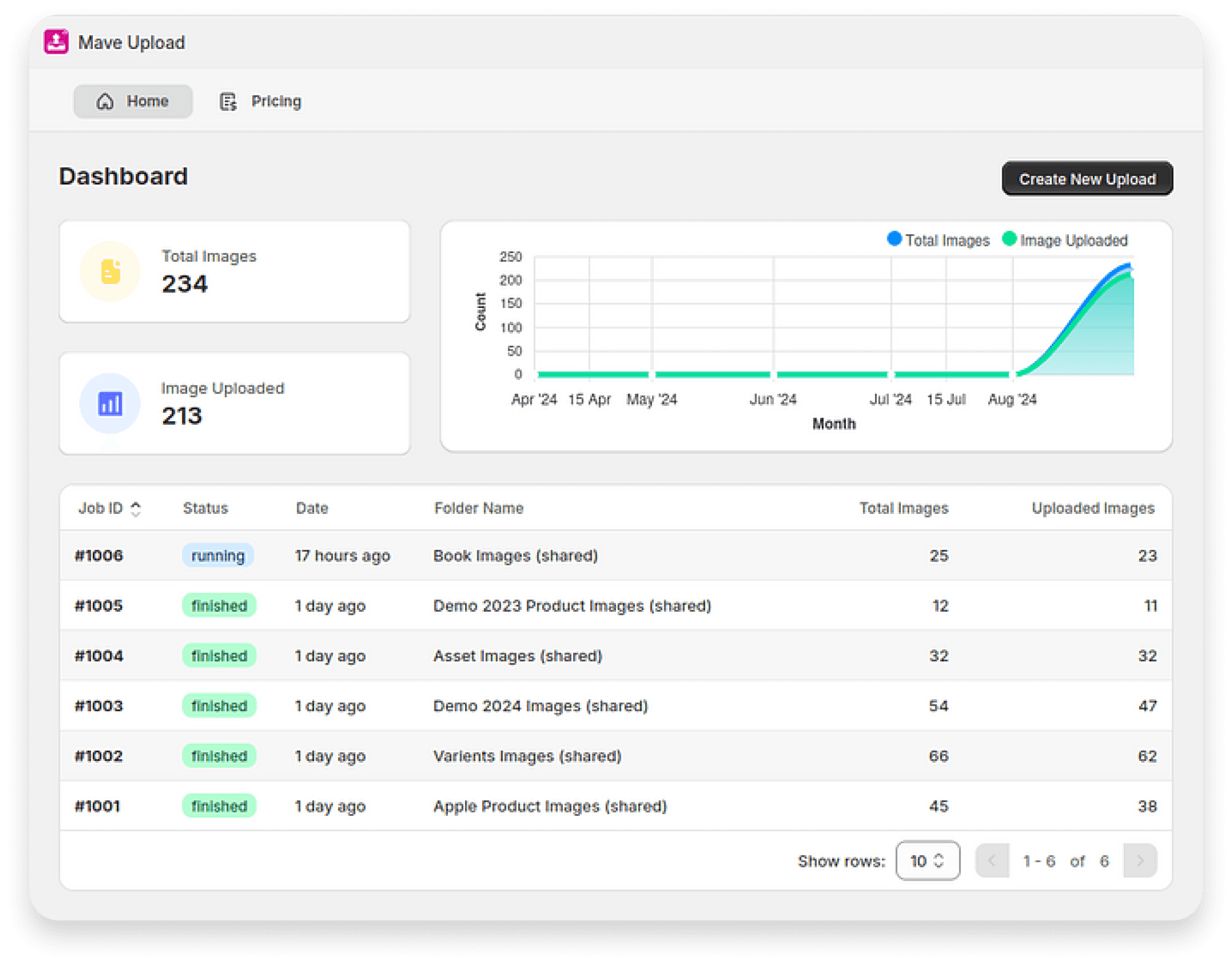Image resolution: width=1232 pixels, height=965 pixels.
Task: Select Asset Images (shared) folder name
Action: tap(518, 656)
